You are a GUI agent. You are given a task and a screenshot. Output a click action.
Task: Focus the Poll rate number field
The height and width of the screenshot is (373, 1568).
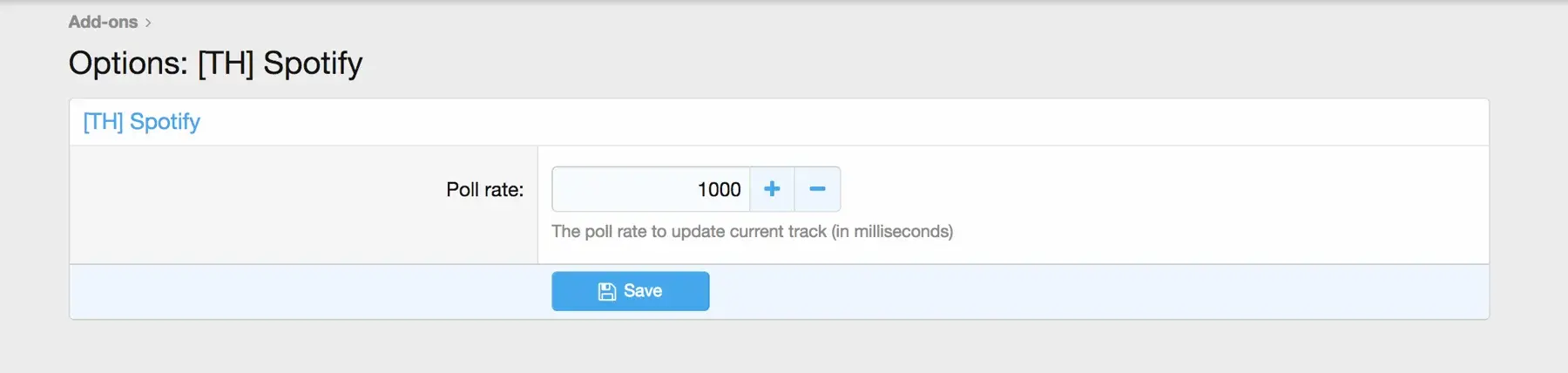click(650, 189)
